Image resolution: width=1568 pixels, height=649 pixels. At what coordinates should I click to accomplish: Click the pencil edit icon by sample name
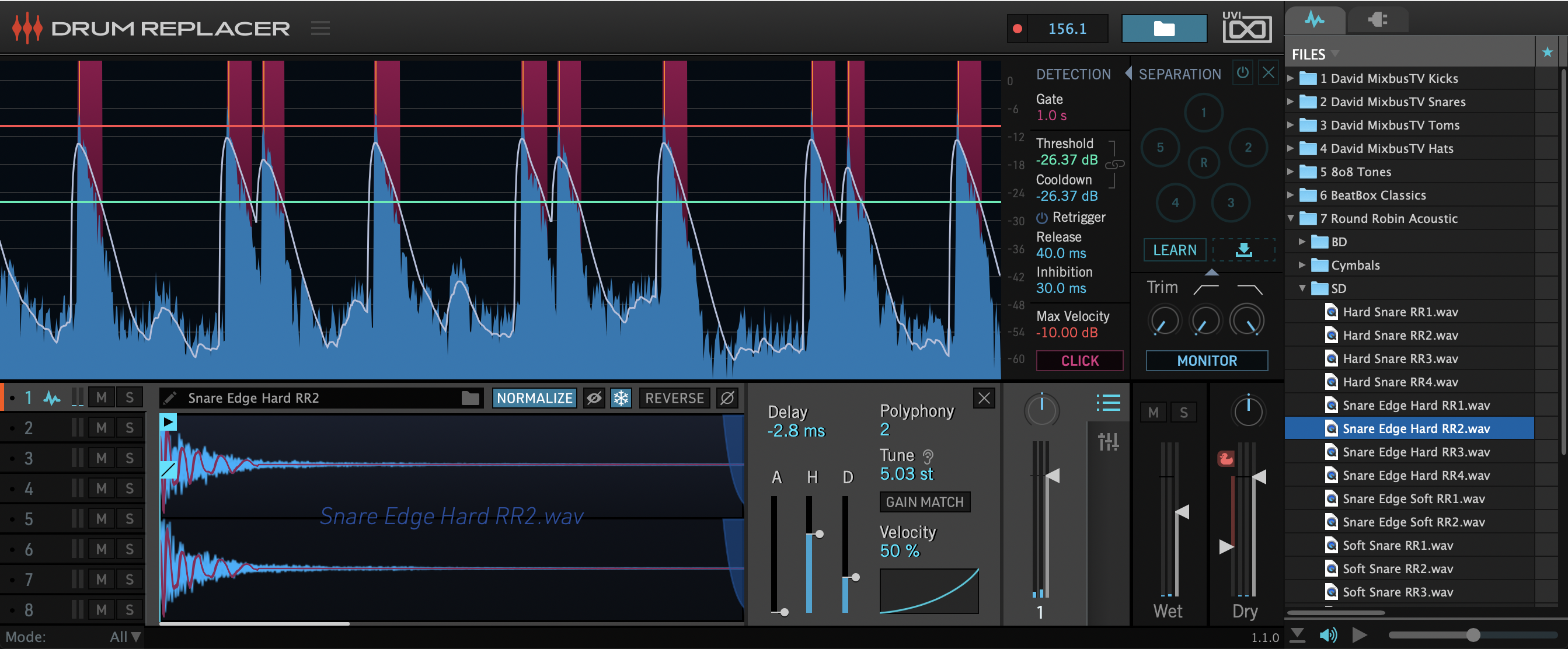pos(170,398)
